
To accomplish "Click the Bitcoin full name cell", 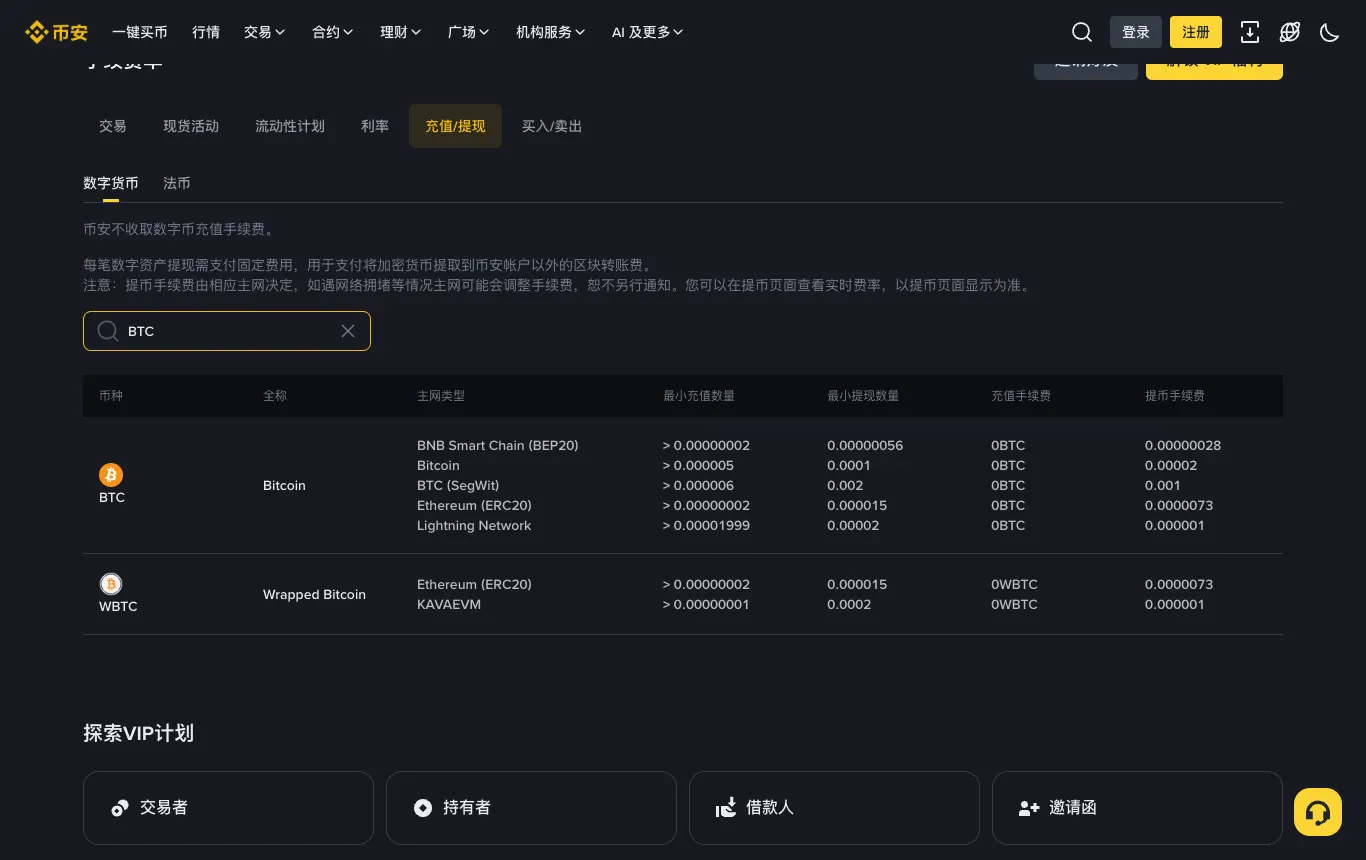I will click(x=284, y=485).
